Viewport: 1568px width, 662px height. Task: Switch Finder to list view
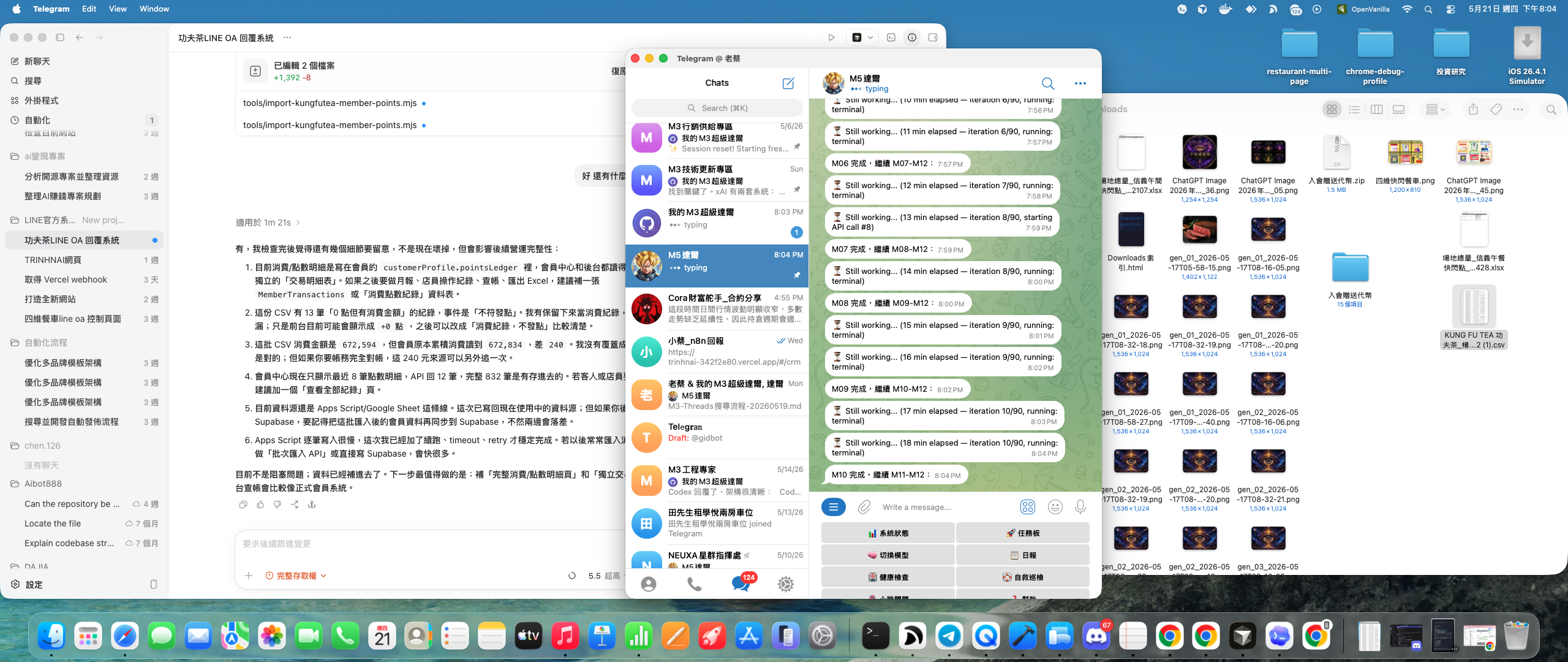(x=1354, y=109)
